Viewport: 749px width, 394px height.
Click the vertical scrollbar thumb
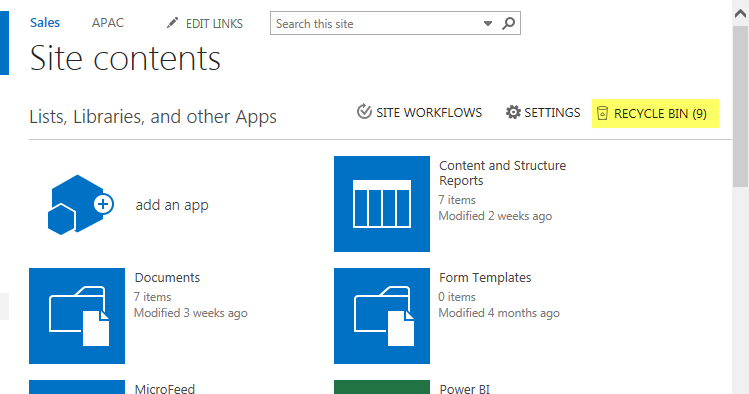[x=740, y=106]
